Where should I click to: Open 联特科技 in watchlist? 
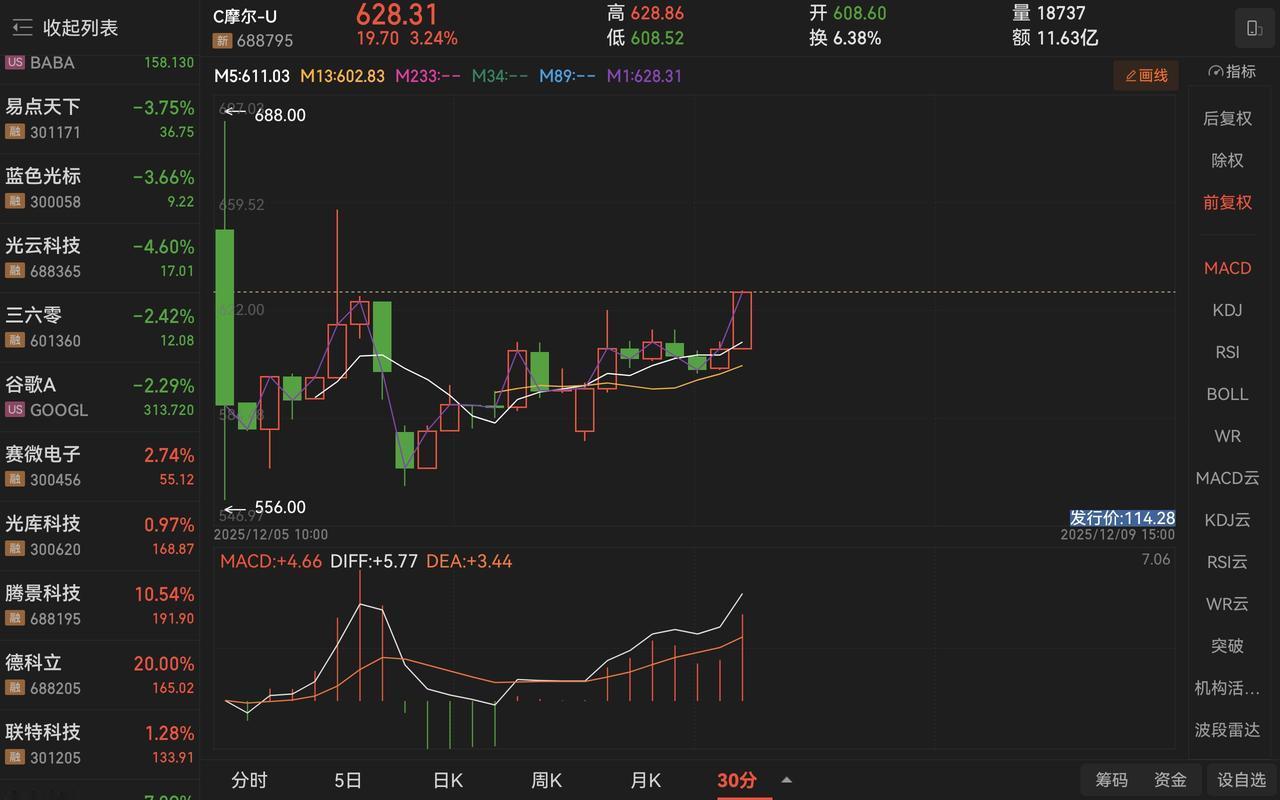tap(100, 744)
